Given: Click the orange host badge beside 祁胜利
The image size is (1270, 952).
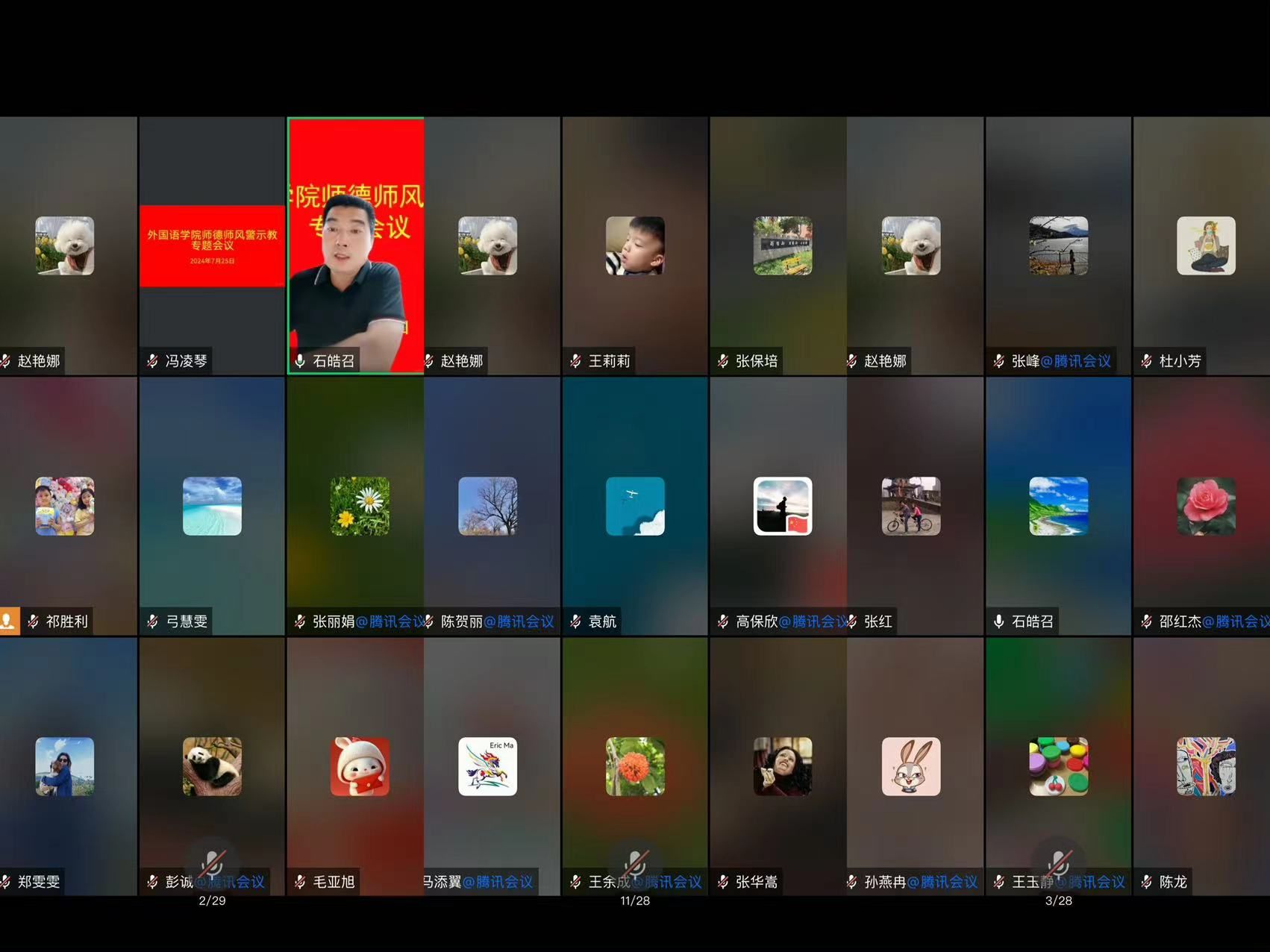Looking at the screenshot, I should click(x=9, y=621).
